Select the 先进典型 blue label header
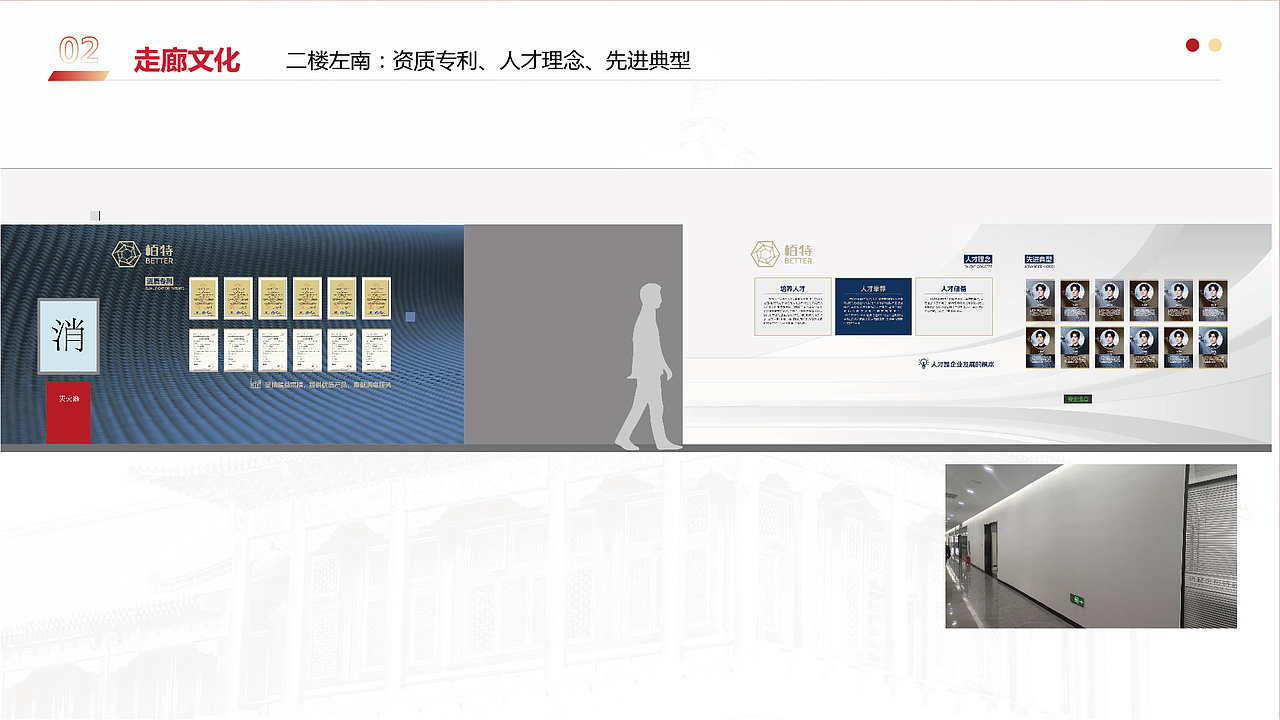The image size is (1280, 720). point(1040,259)
